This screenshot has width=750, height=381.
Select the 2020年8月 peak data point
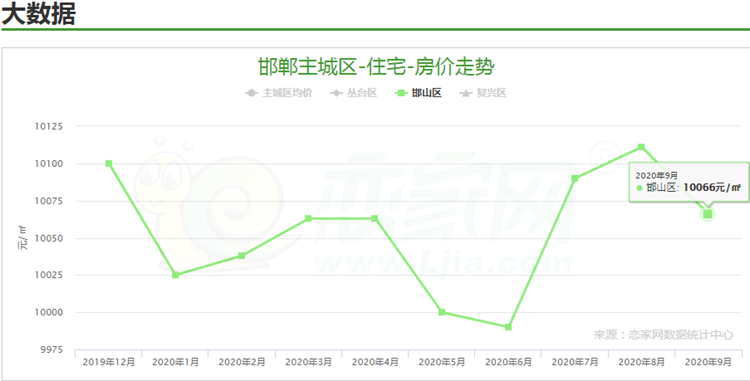click(641, 147)
